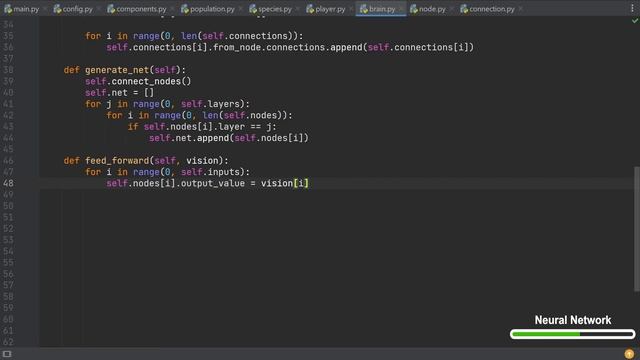Place cursor in 'def generate_net(self):' line
Screen dimensions: 640x360
[x=124, y=70]
